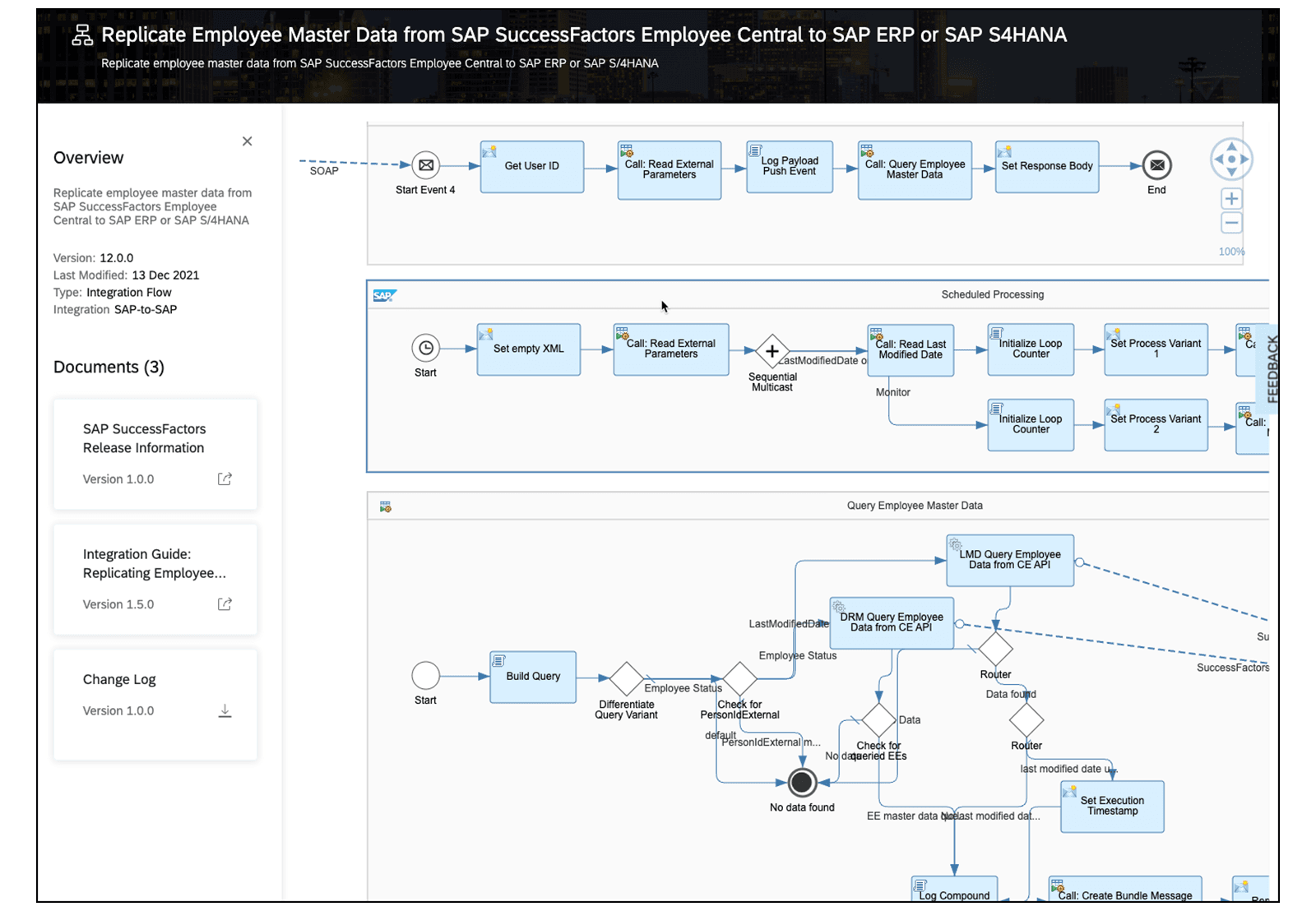Zoom in using the plus icon
The image size is (1316, 911).
click(1231, 198)
